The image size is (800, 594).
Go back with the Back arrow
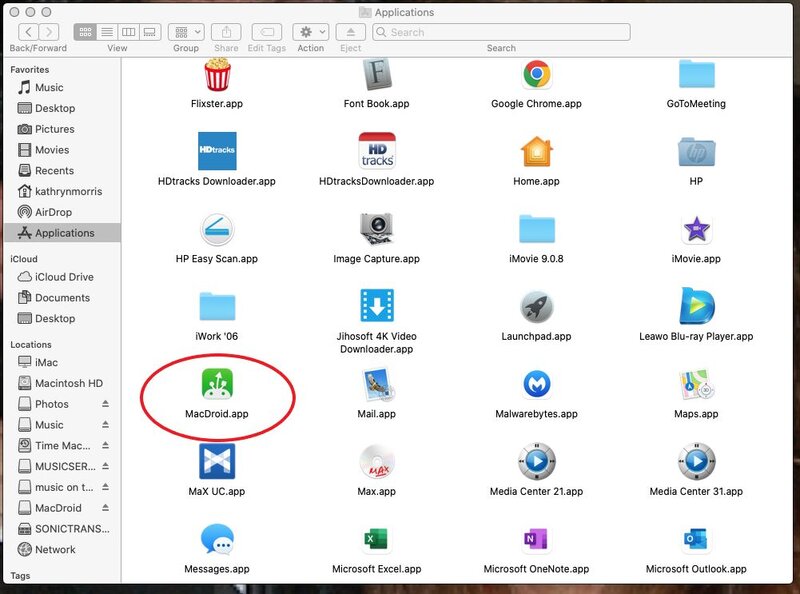point(29,32)
